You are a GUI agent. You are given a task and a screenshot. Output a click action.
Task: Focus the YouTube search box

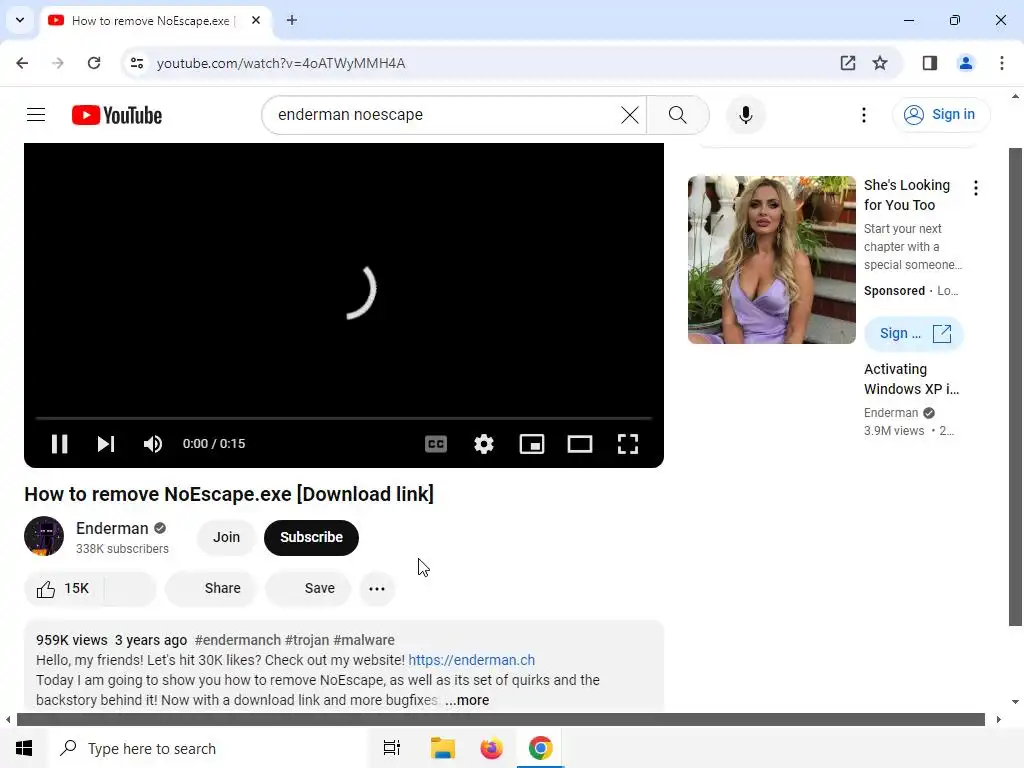444,115
